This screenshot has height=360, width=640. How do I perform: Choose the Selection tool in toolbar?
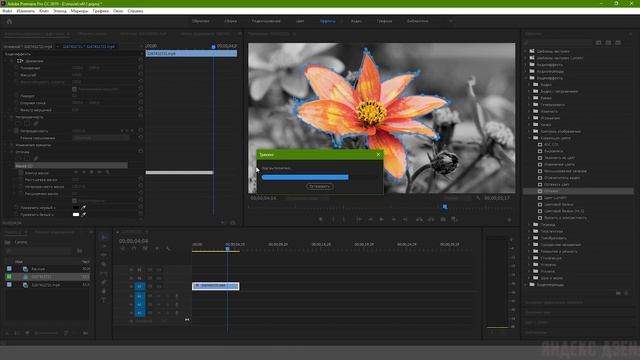[x=104, y=237]
